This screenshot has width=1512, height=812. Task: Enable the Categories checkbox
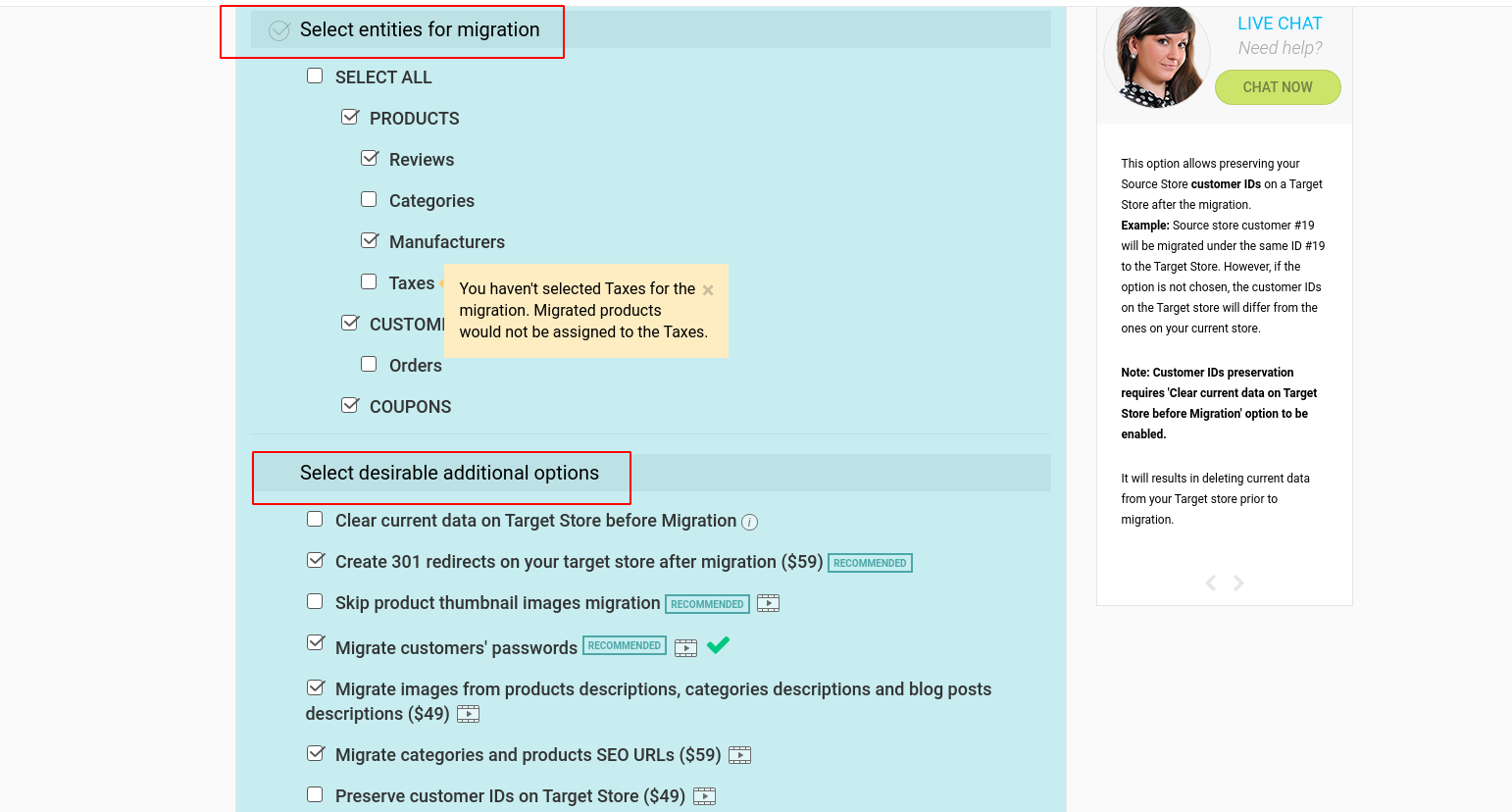[369, 199]
